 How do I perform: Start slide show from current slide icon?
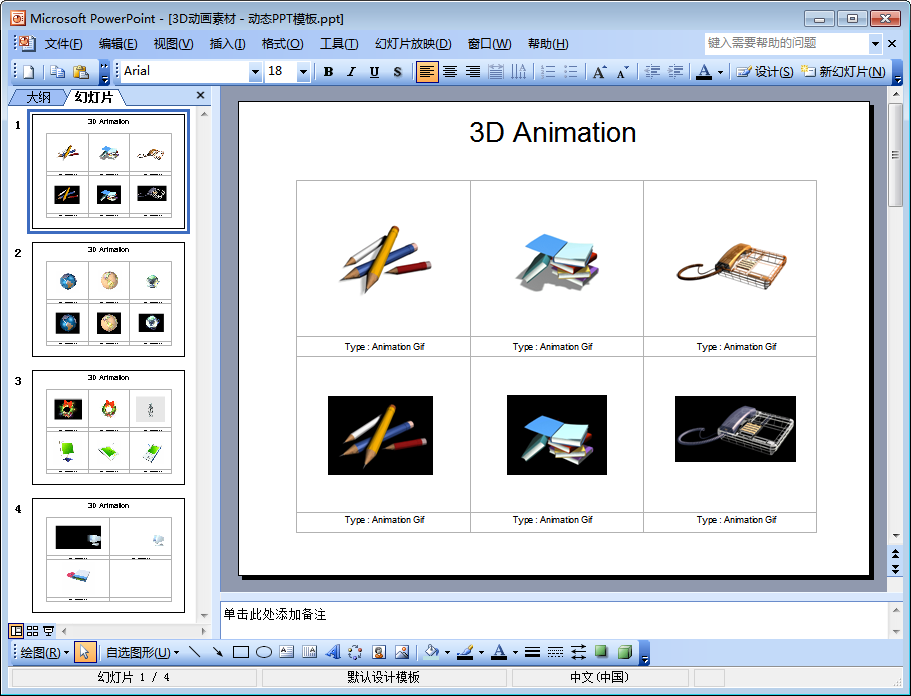(48, 630)
